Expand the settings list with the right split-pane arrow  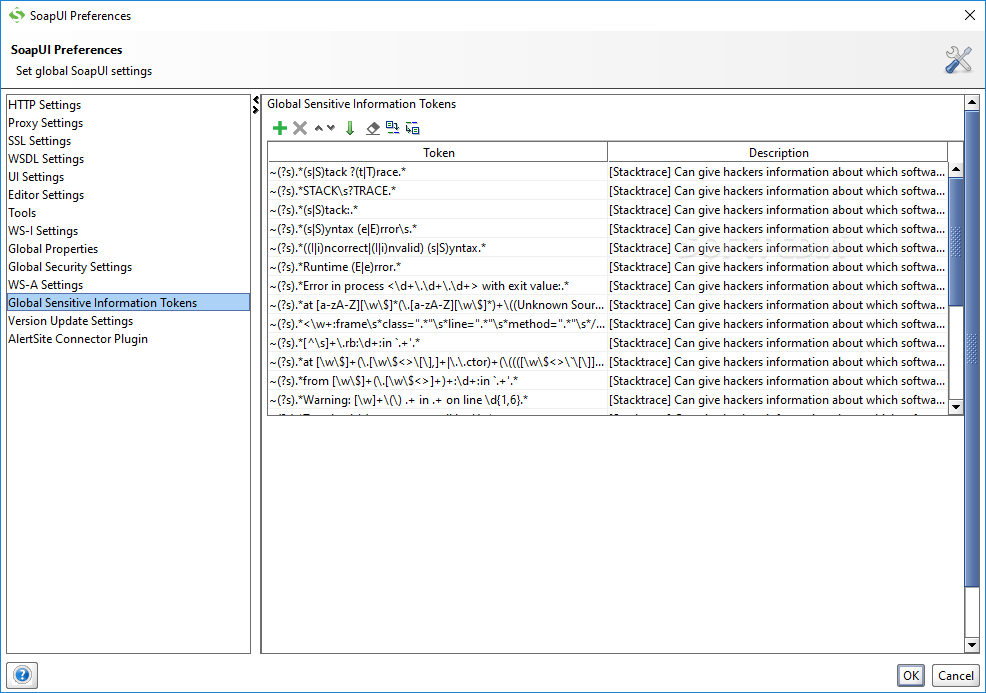point(255,109)
